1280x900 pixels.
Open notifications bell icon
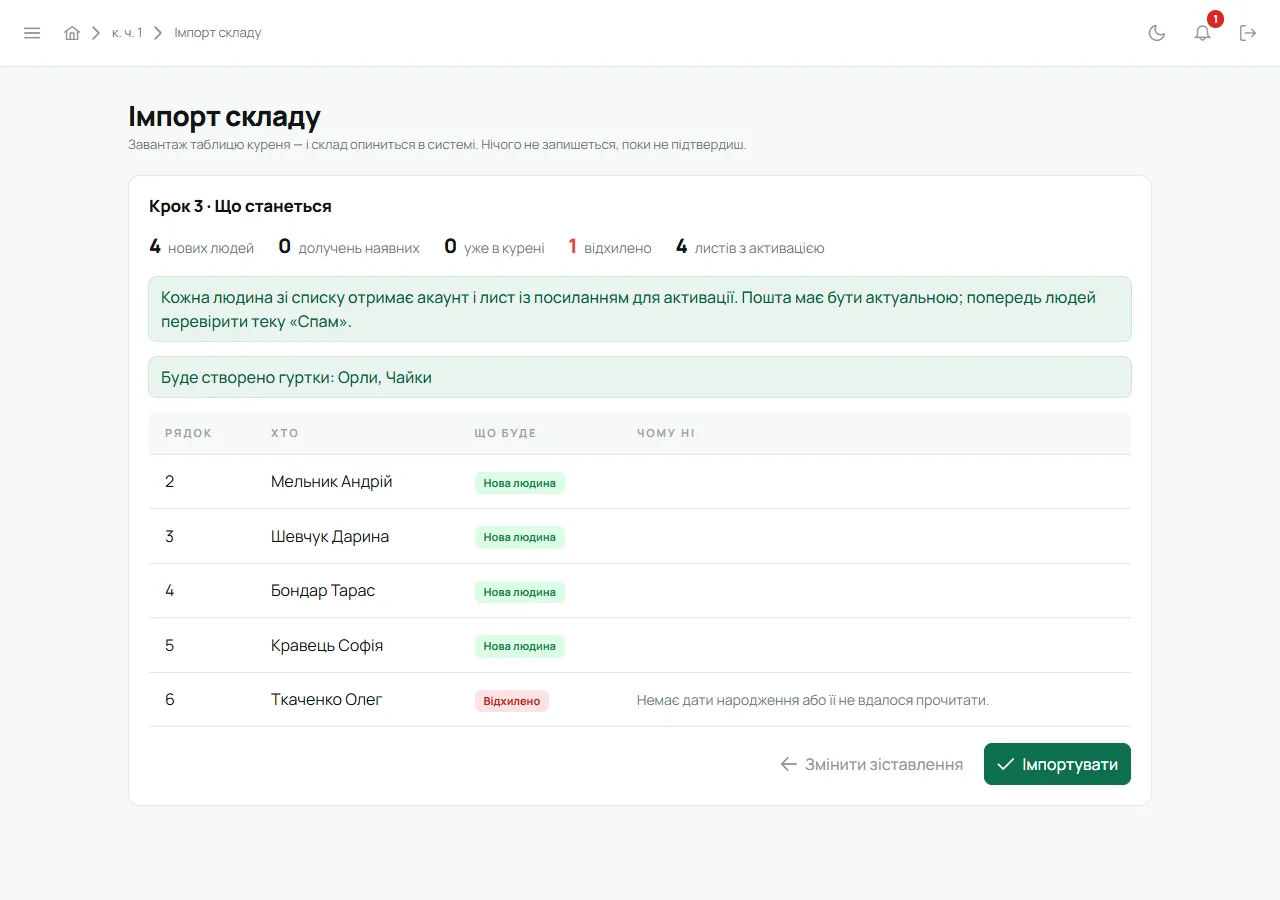(1203, 33)
